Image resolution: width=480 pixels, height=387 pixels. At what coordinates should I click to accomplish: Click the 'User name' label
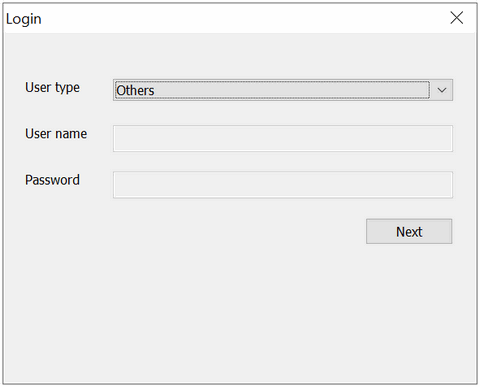[56, 134]
